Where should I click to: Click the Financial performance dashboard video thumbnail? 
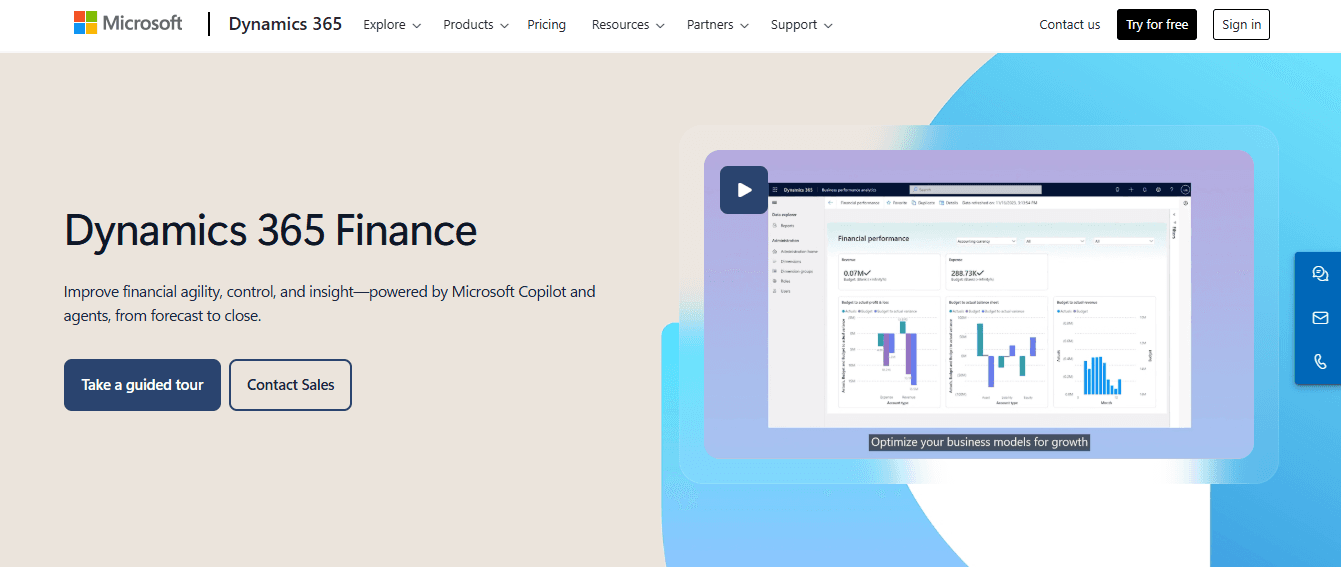tap(978, 304)
